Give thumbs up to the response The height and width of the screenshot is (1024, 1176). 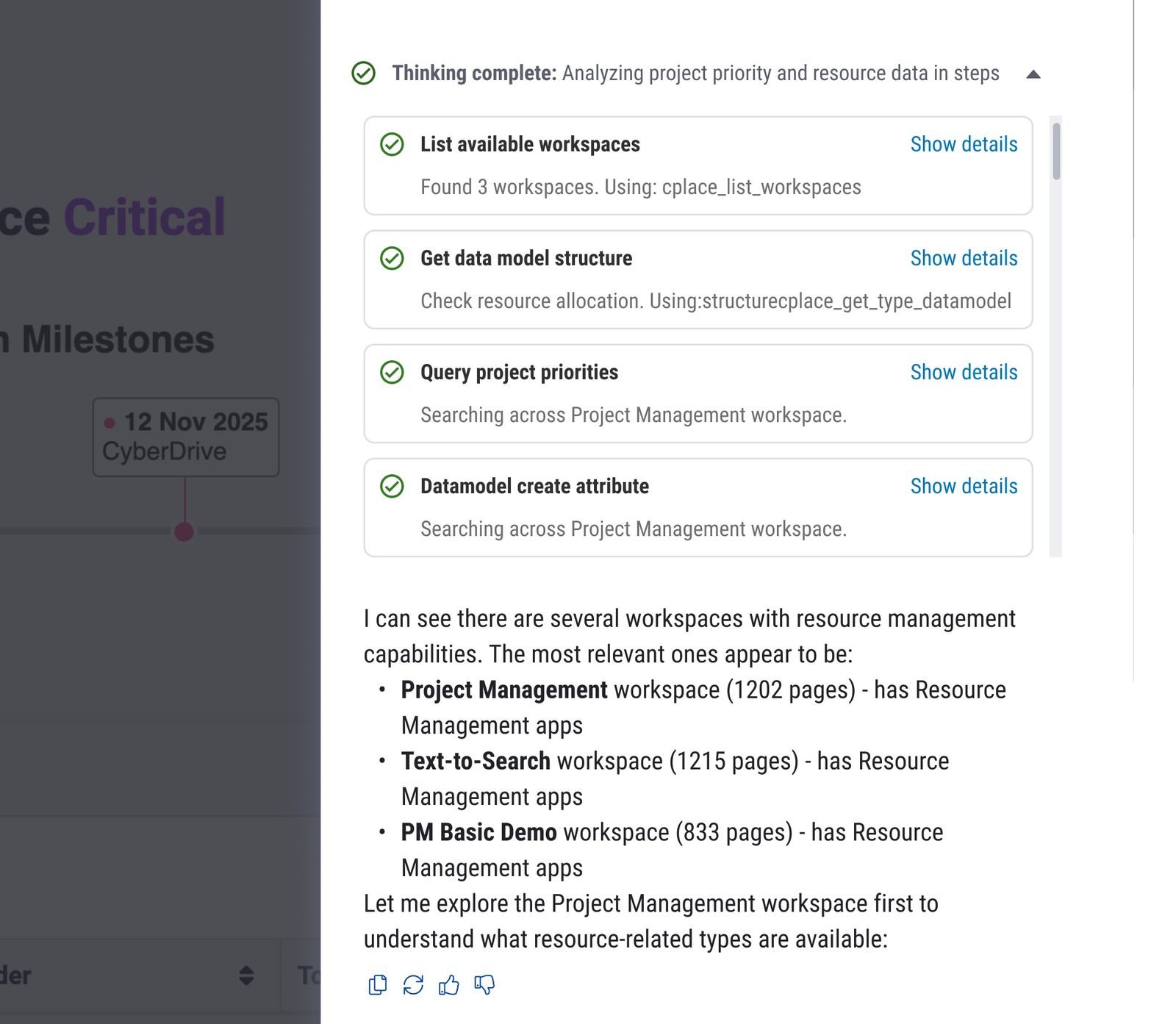pyautogui.click(x=448, y=984)
